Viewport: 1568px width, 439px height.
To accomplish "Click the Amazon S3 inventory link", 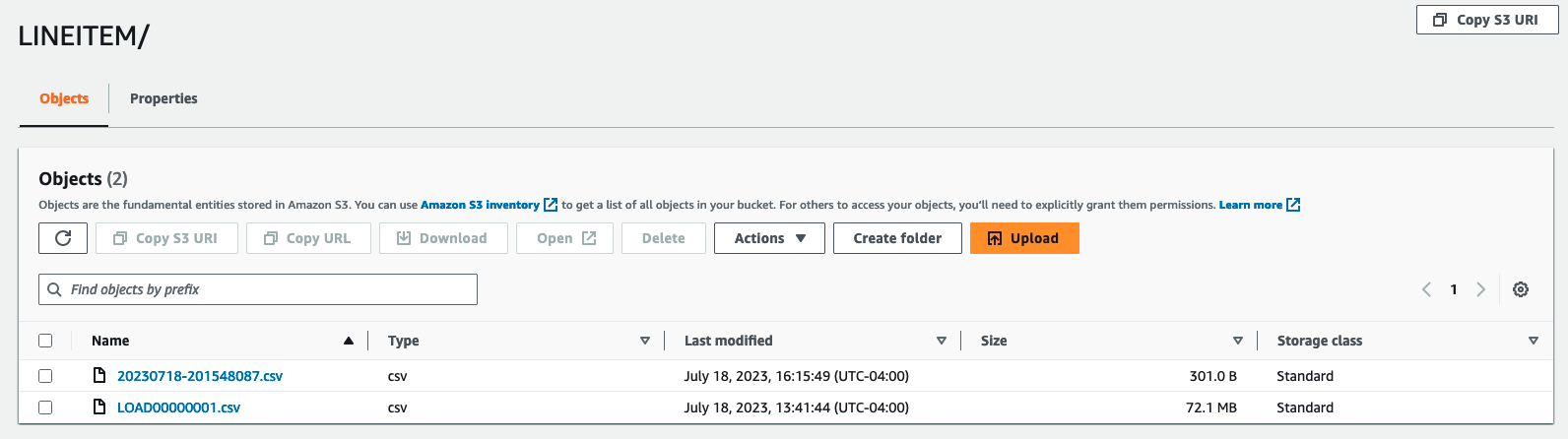I will (480, 205).
